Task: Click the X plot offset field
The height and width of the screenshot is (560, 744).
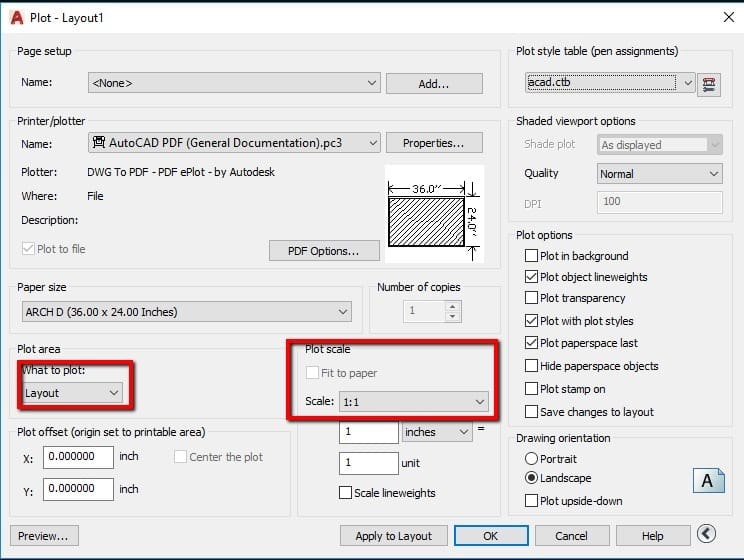Action: tap(78, 457)
